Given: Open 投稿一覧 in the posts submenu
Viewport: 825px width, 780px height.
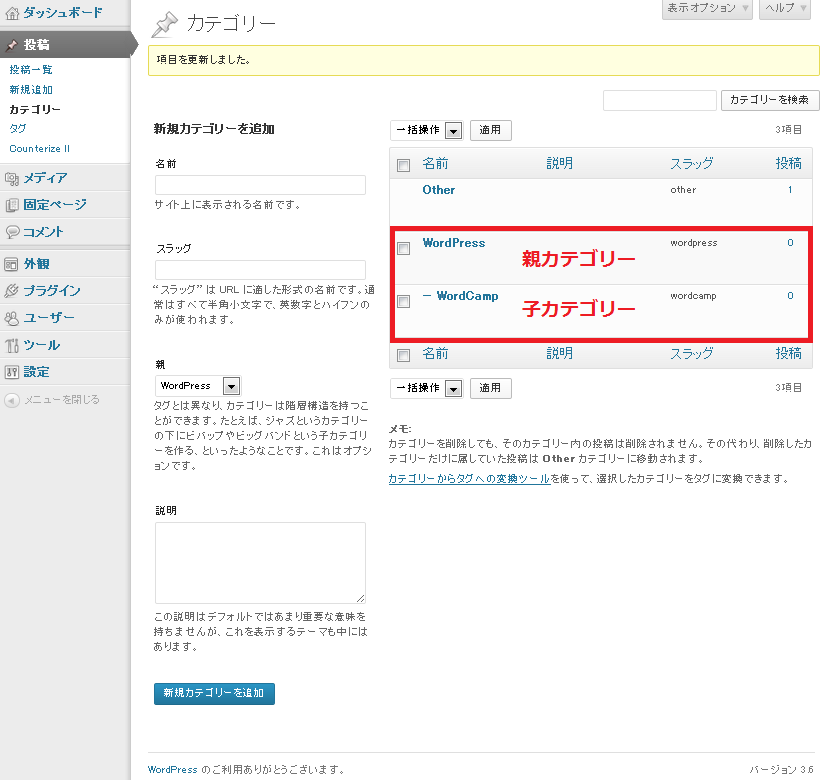Looking at the screenshot, I should (31, 70).
